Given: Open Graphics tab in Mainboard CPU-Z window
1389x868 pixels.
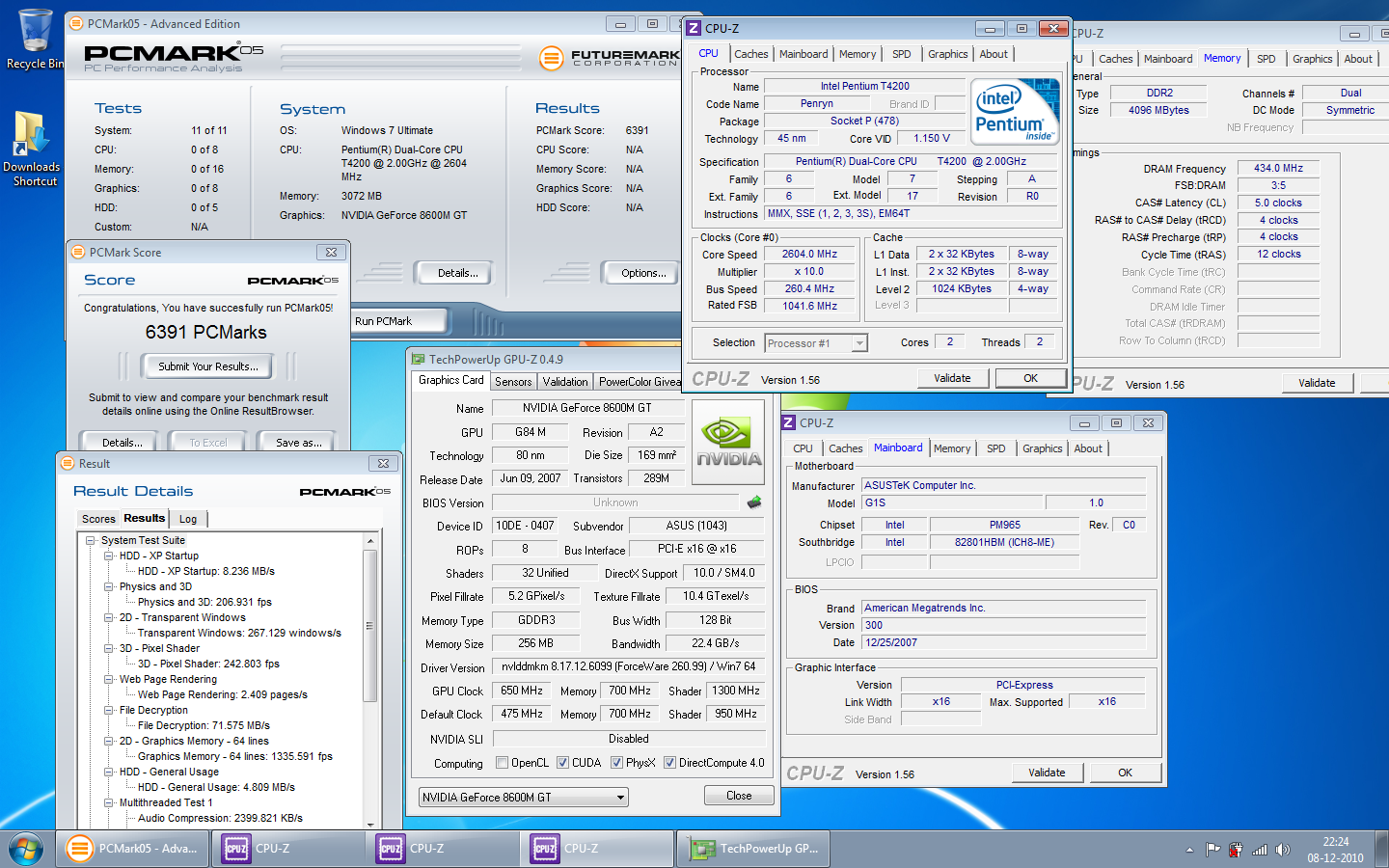Looking at the screenshot, I should tap(1042, 448).
